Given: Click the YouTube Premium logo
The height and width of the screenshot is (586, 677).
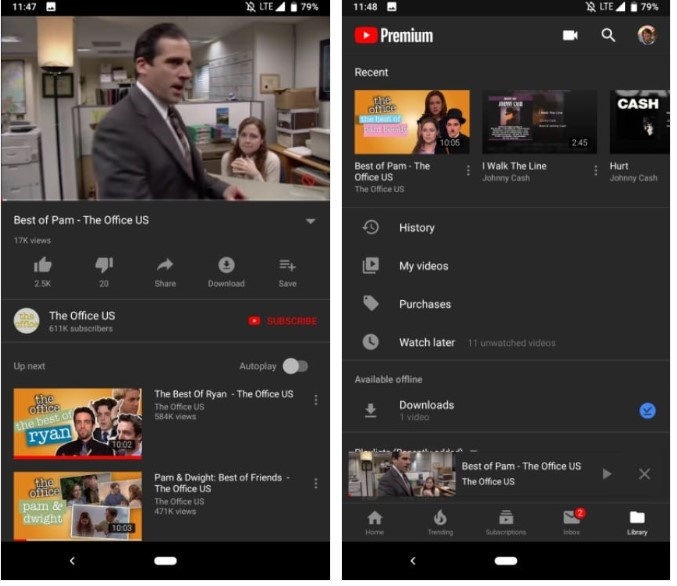Looking at the screenshot, I should click(x=394, y=35).
